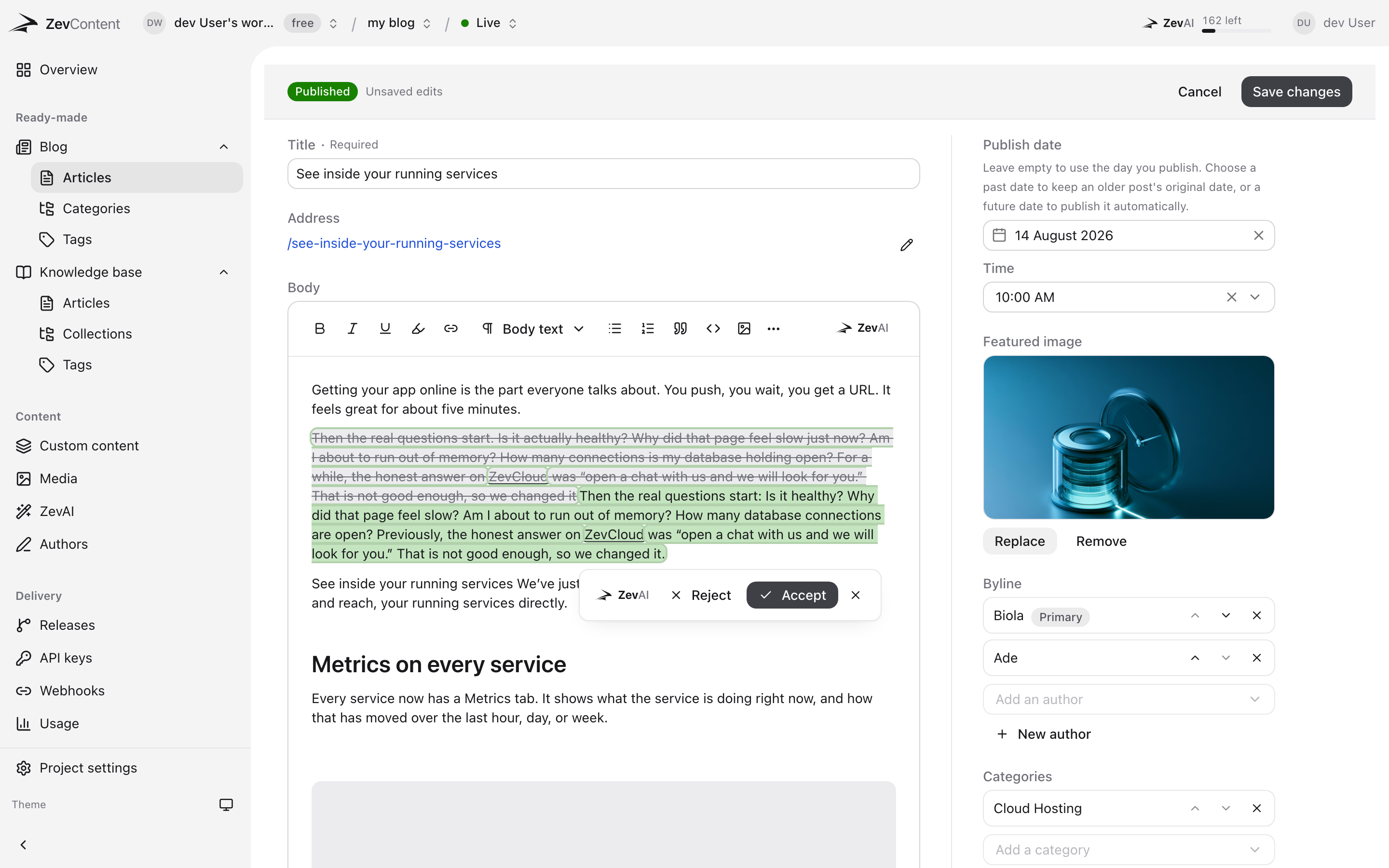Switch theme via monitor icon
The width and height of the screenshot is (1389, 868).
coord(226,804)
